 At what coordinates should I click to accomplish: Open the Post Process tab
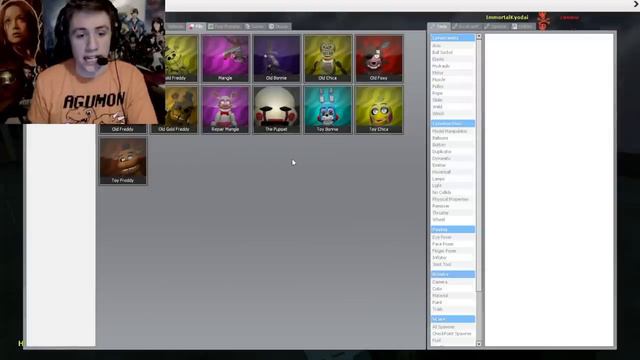click(224, 27)
